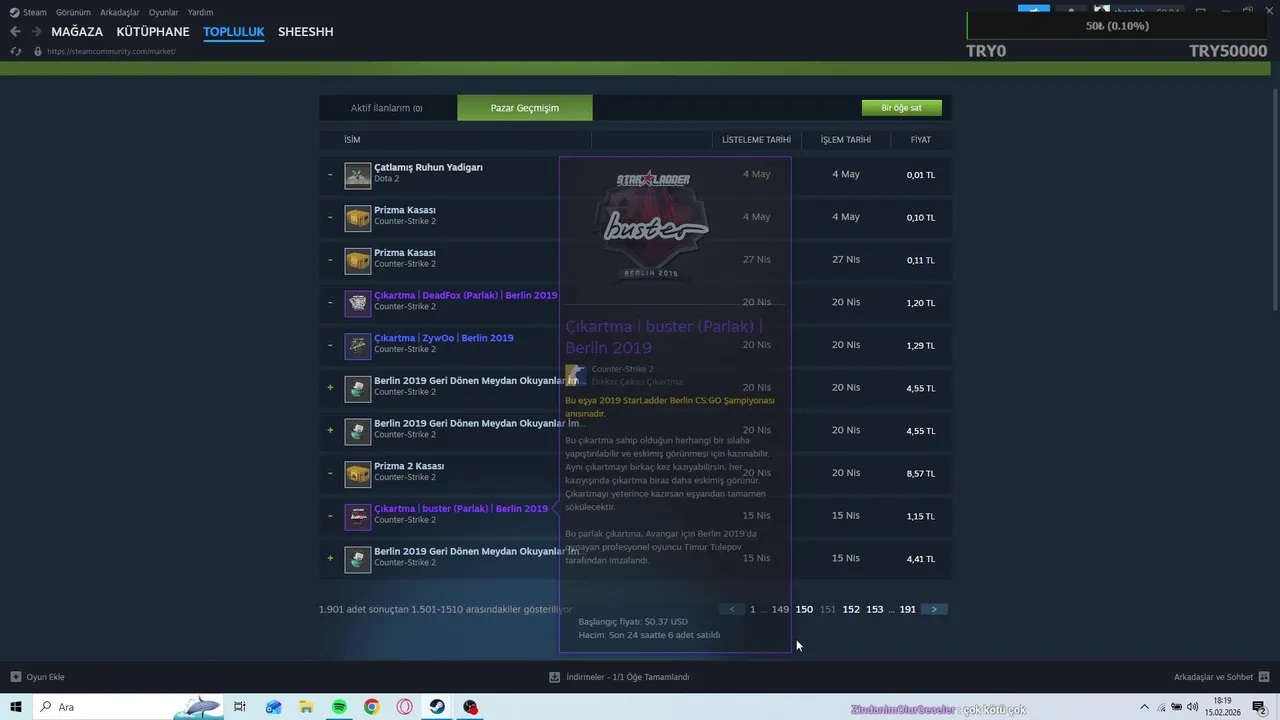Jump to page 1 of results
Screen dimensions: 1280x720
tap(753, 609)
